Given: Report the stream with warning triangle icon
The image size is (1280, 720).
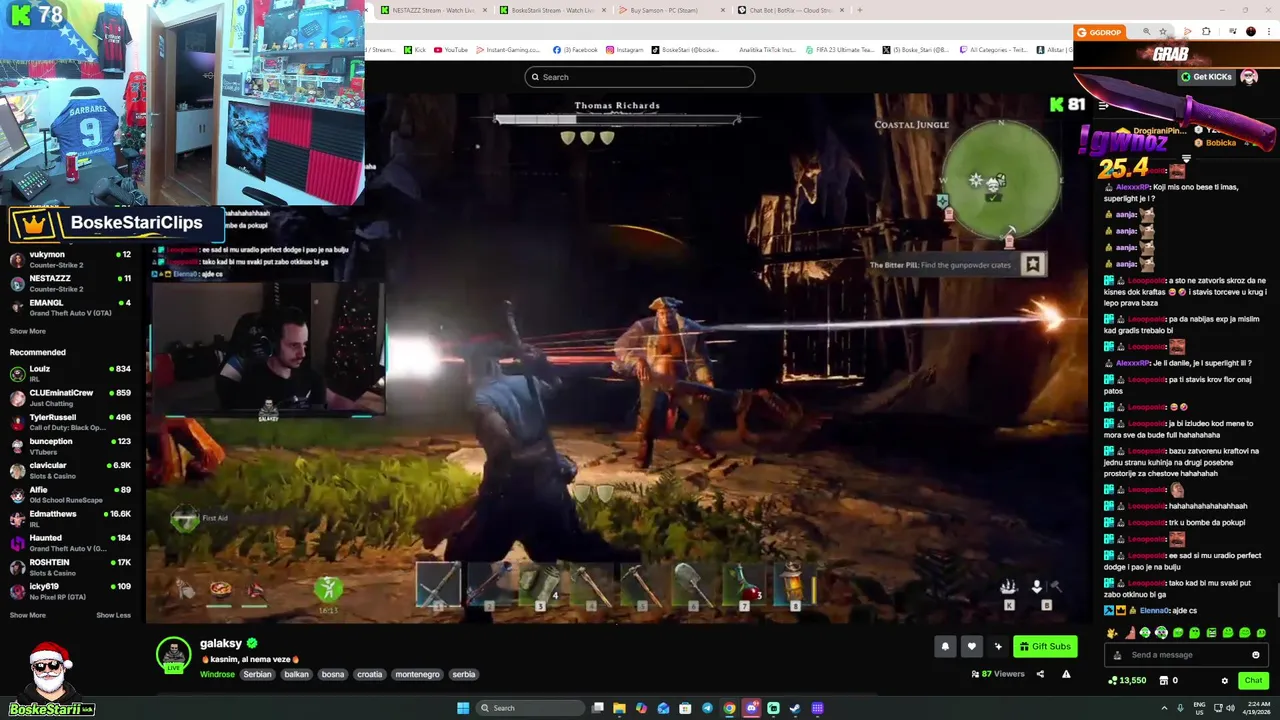Looking at the screenshot, I should pyautogui.click(x=1066, y=674).
